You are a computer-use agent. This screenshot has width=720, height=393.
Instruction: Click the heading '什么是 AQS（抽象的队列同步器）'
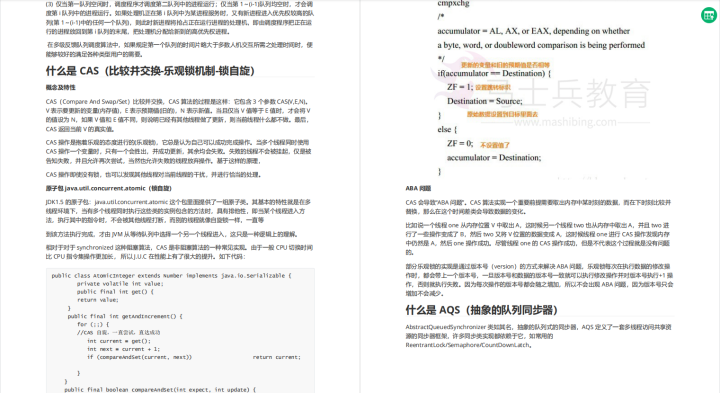pyautogui.click(x=481, y=310)
